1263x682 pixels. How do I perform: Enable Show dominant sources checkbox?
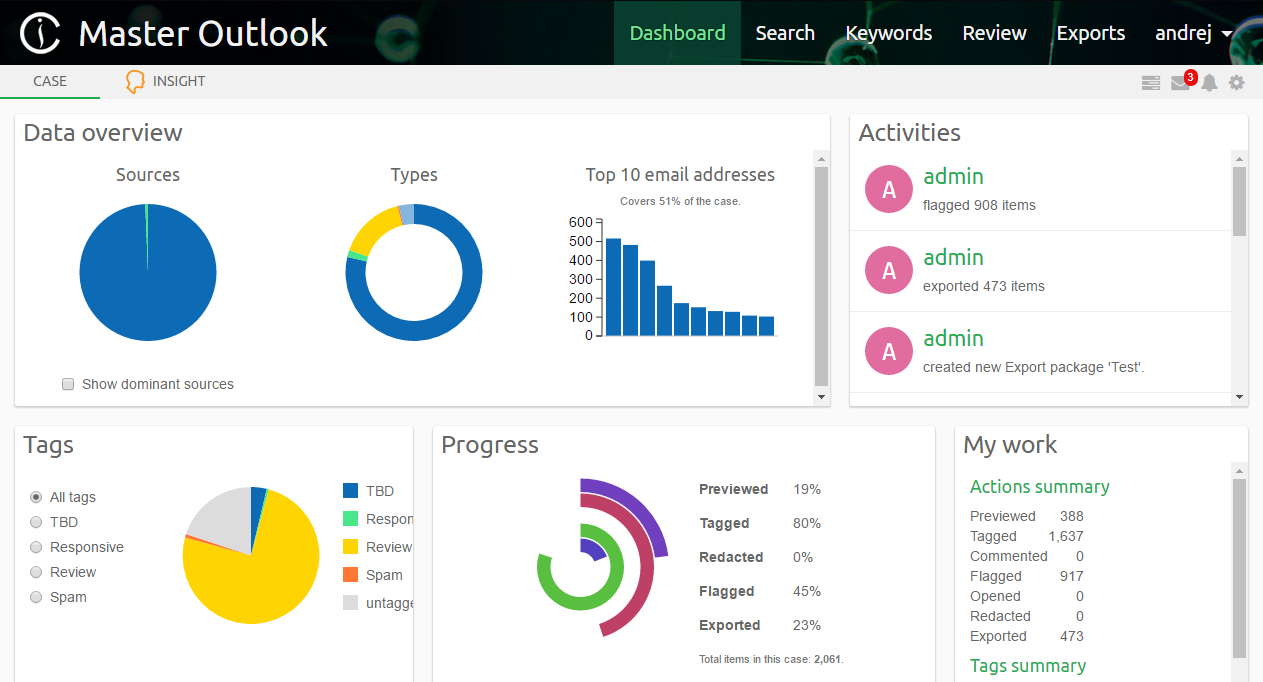pyautogui.click(x=68, y=384)
